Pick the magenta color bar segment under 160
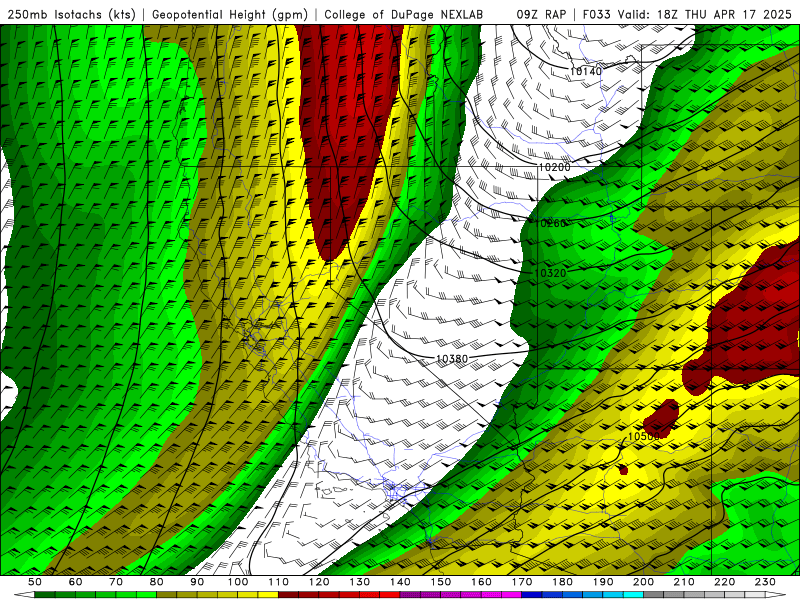Viewport: 800px width, 600px height. [491, 595]
